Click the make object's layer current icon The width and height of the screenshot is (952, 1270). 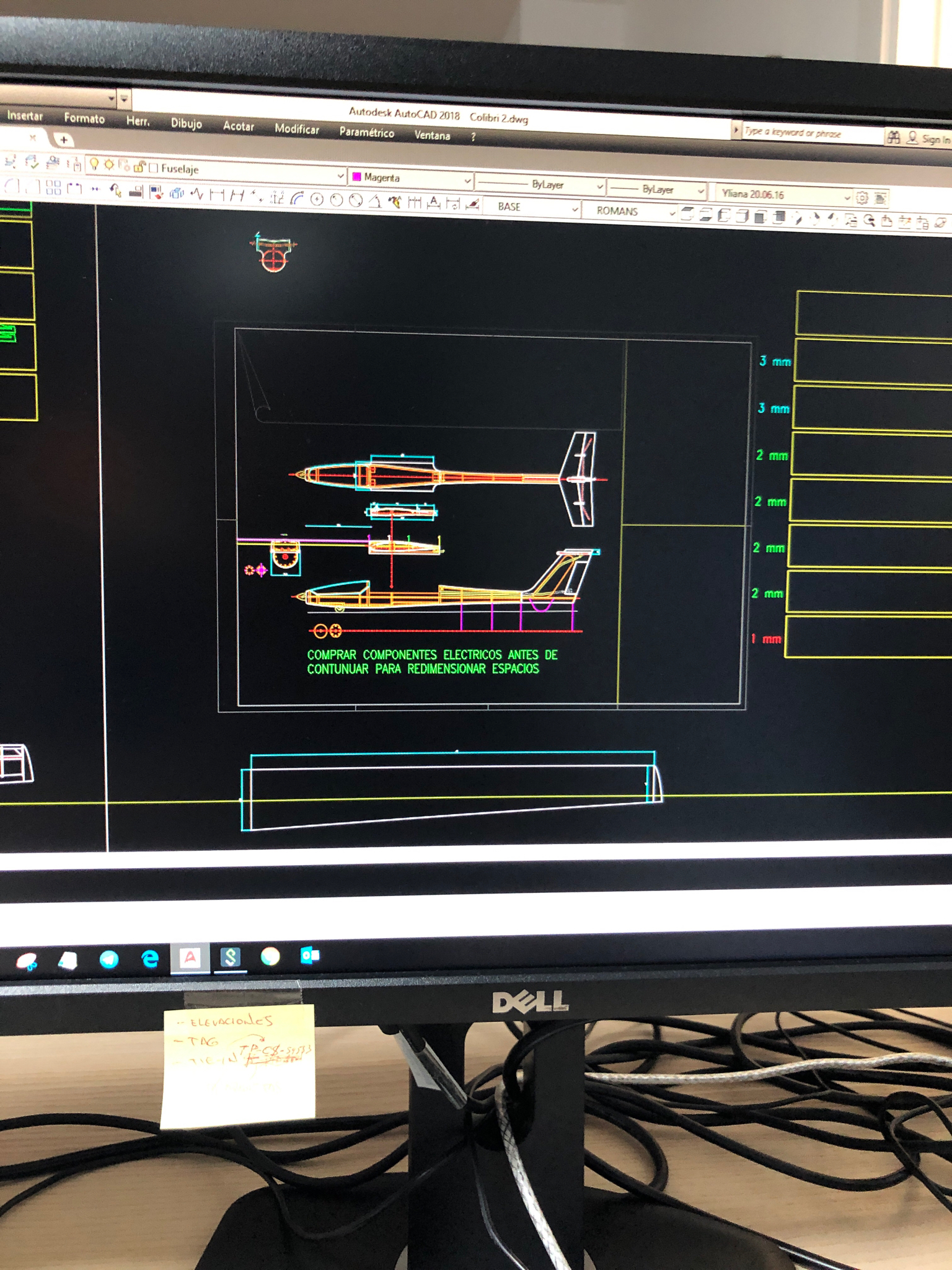coord(11,161)
